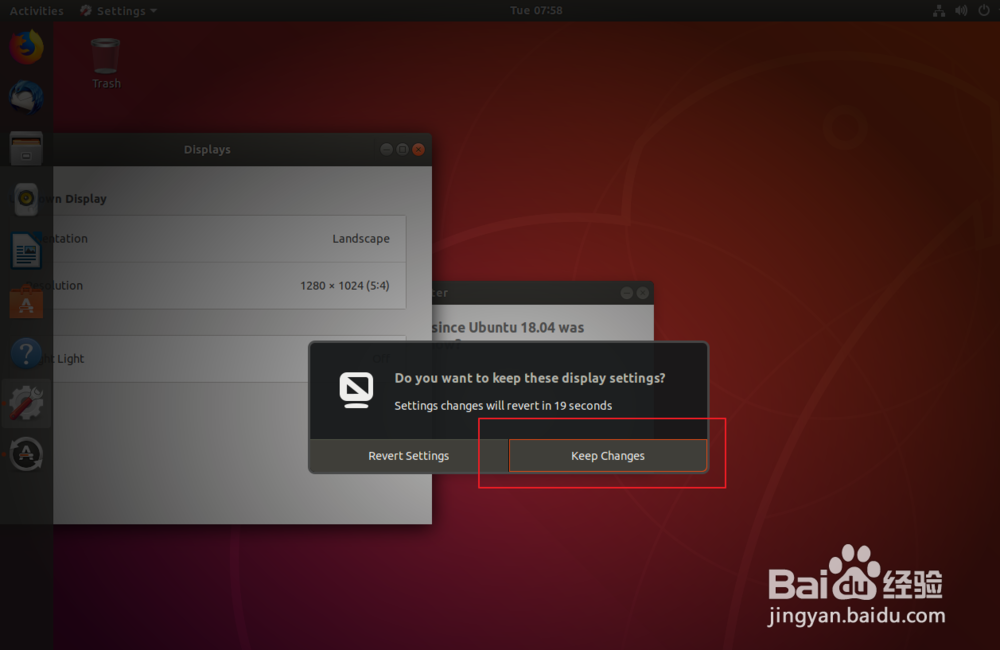1000x650 pixels.
Task: Click Revert Settings in the dialog
Action: pyautogui.click(x=408, y=455)
